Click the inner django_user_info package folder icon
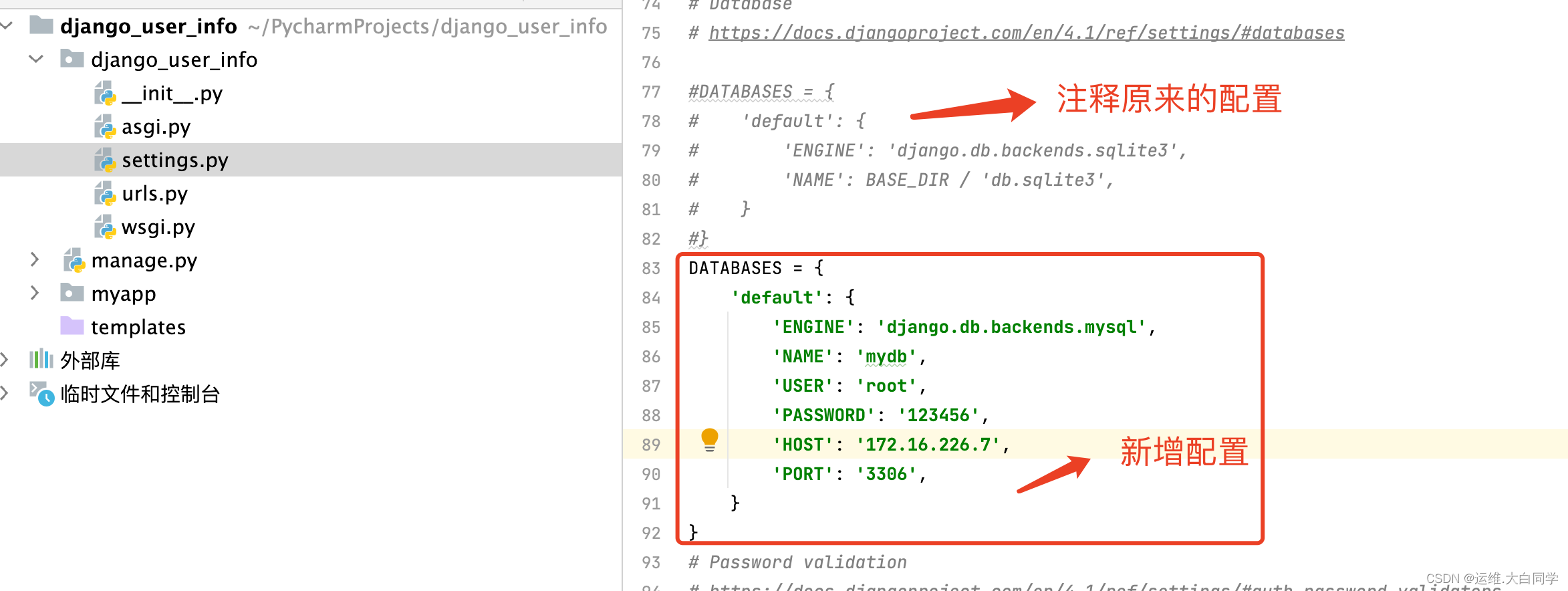Viewport: 1568px width, 591px height. click(72, 59)
